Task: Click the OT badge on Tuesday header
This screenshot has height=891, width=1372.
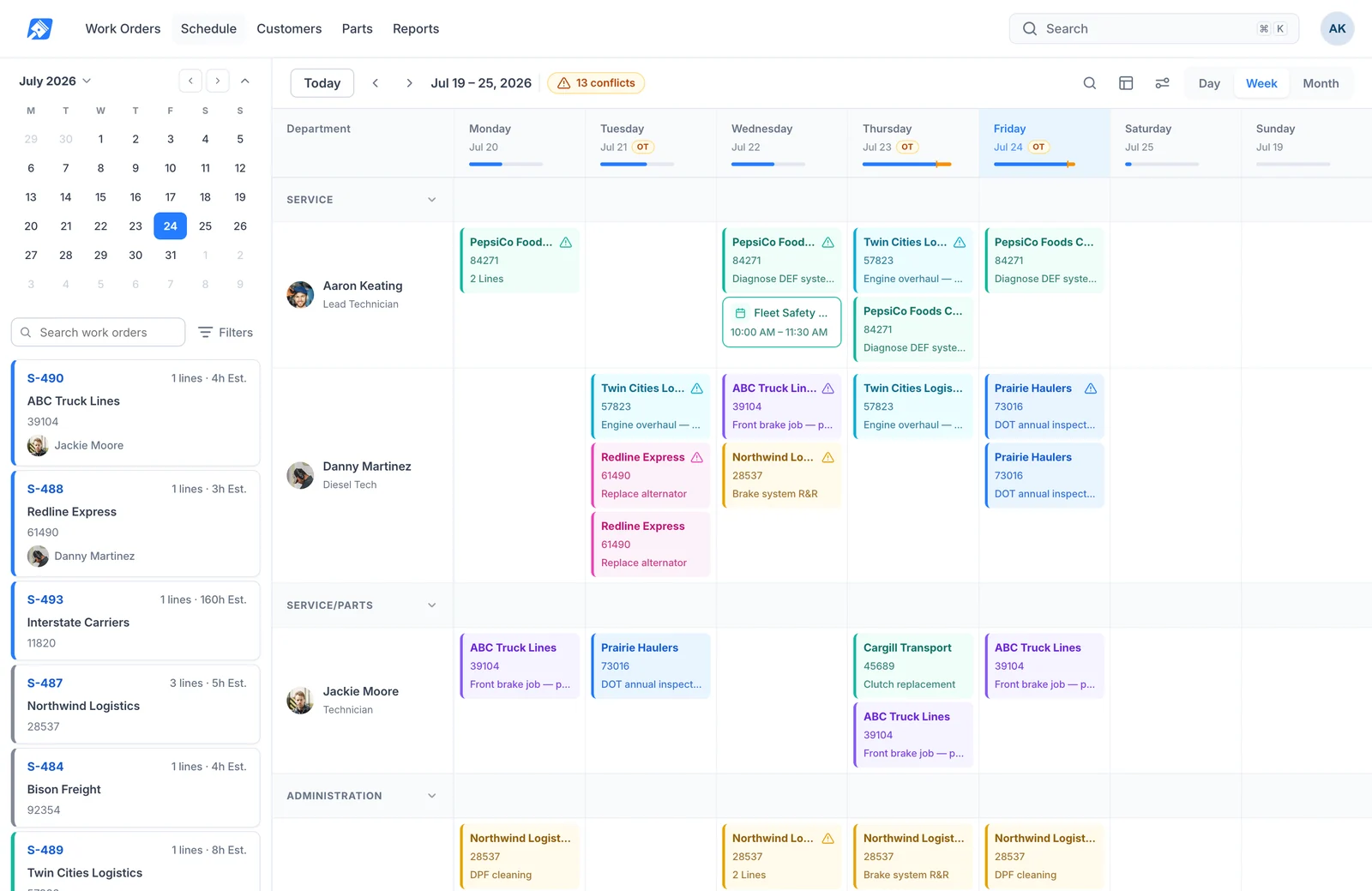Action: (x=642, y=147)
